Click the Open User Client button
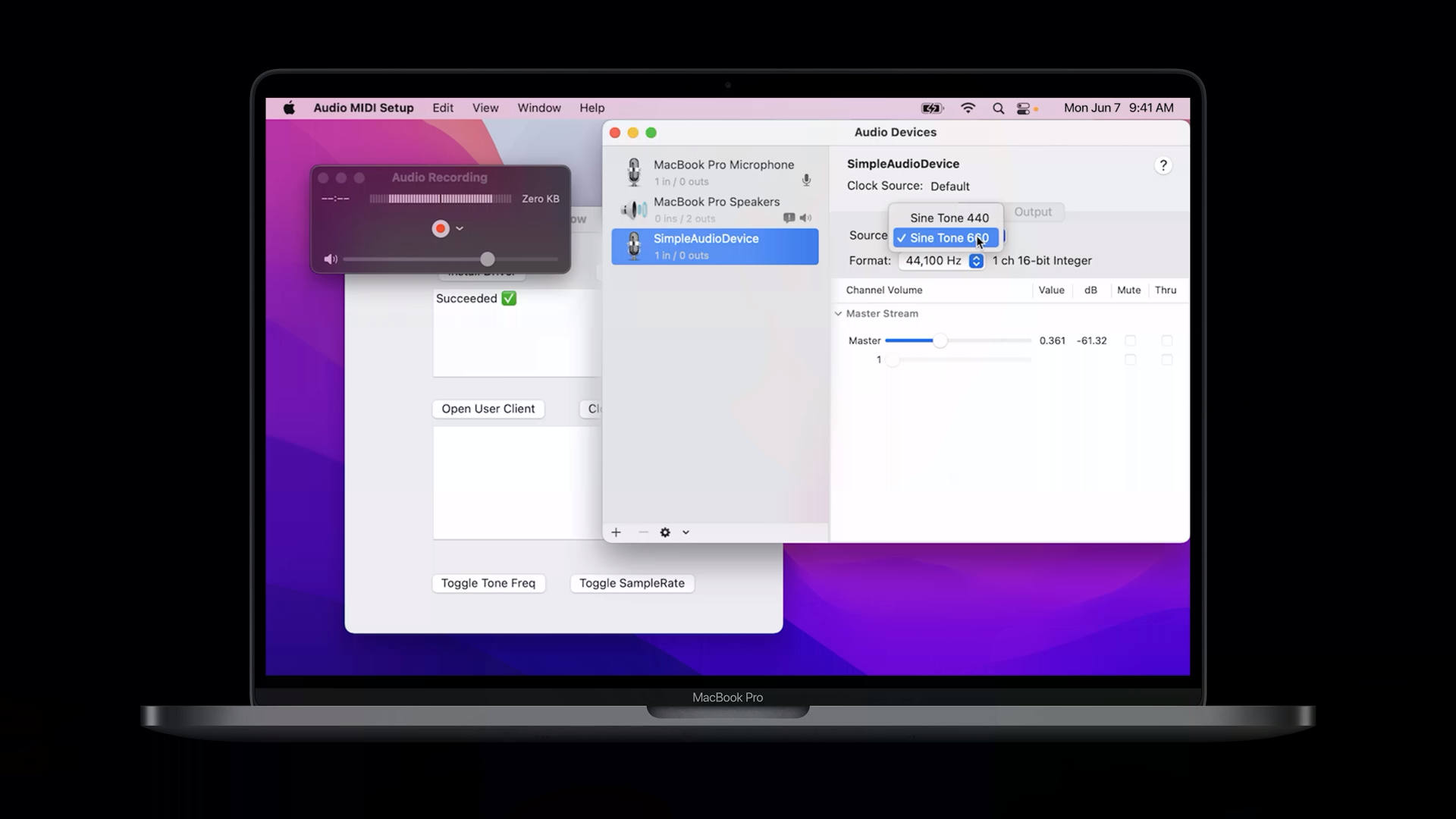 click(x=488, y=409)
